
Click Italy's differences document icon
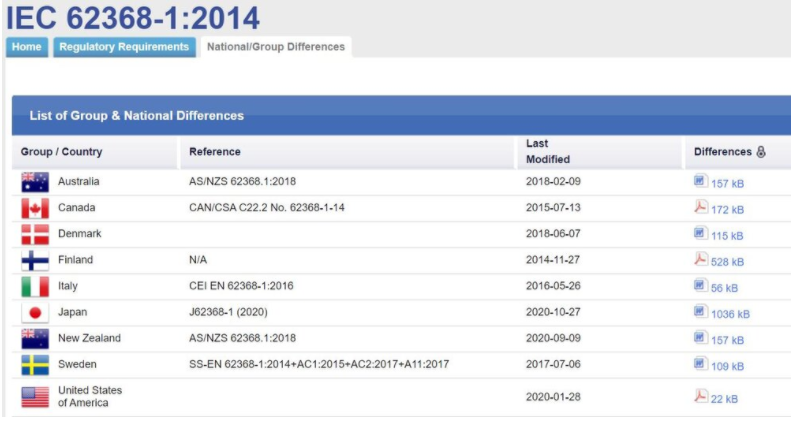pos(700,286)
